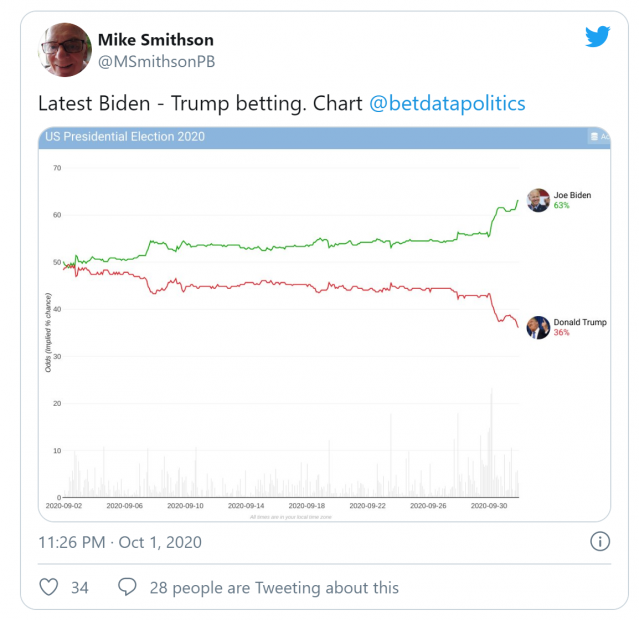The height and width of the screenshot is (620, 639).
Task: Click Donald Trump's legend avatar
Action: [538, 327]
